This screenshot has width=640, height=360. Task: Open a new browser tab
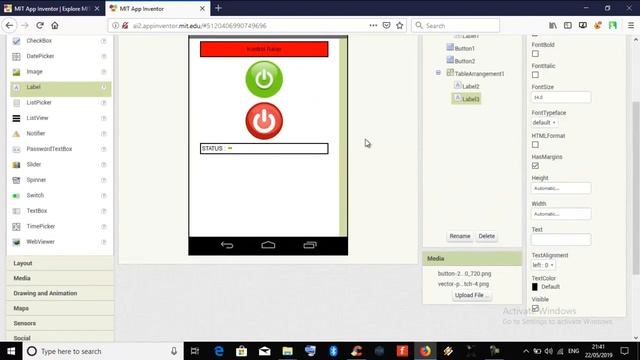point(218,8)
